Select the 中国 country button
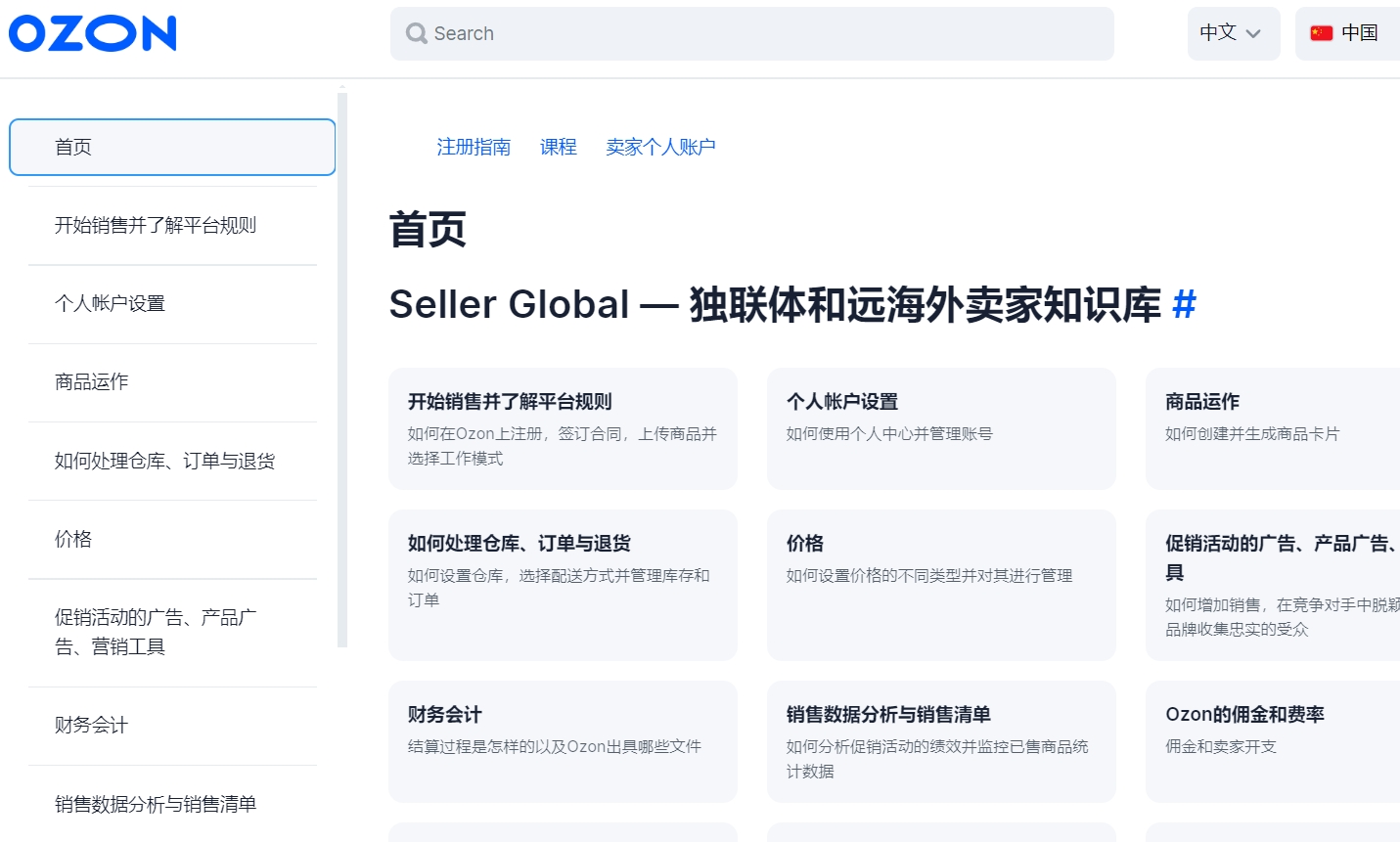 [x=1347, y=33]
